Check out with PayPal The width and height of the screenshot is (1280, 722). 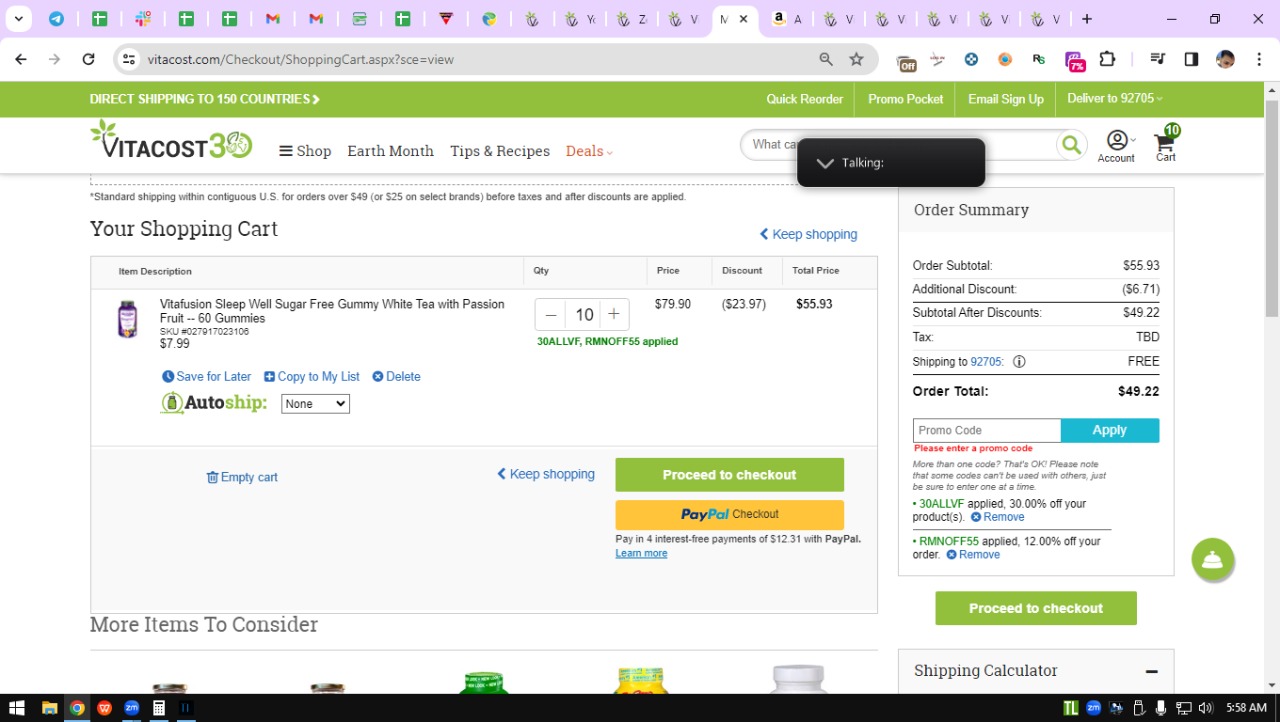(730, 514)
